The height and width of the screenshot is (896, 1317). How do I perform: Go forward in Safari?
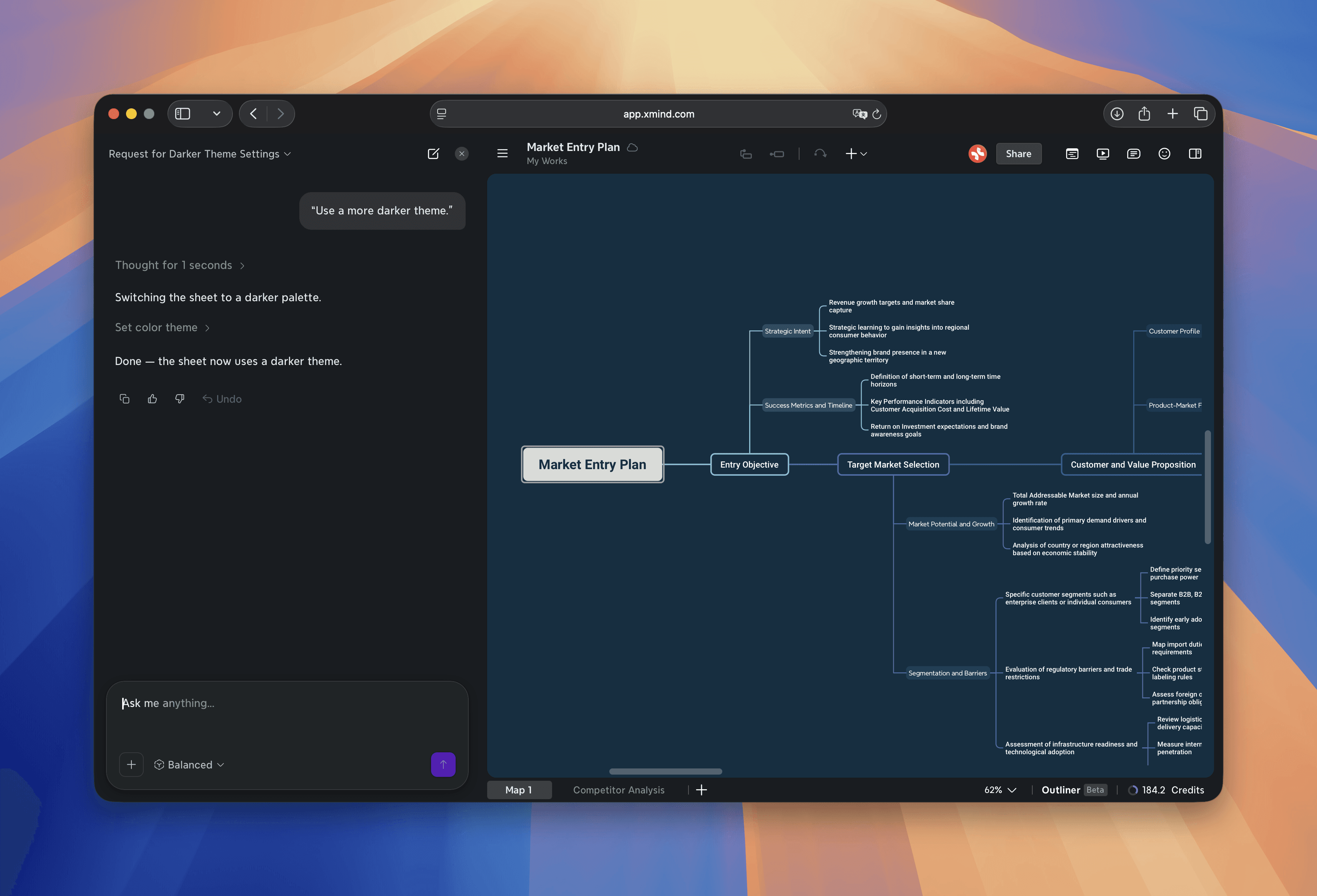click(280, 114)
